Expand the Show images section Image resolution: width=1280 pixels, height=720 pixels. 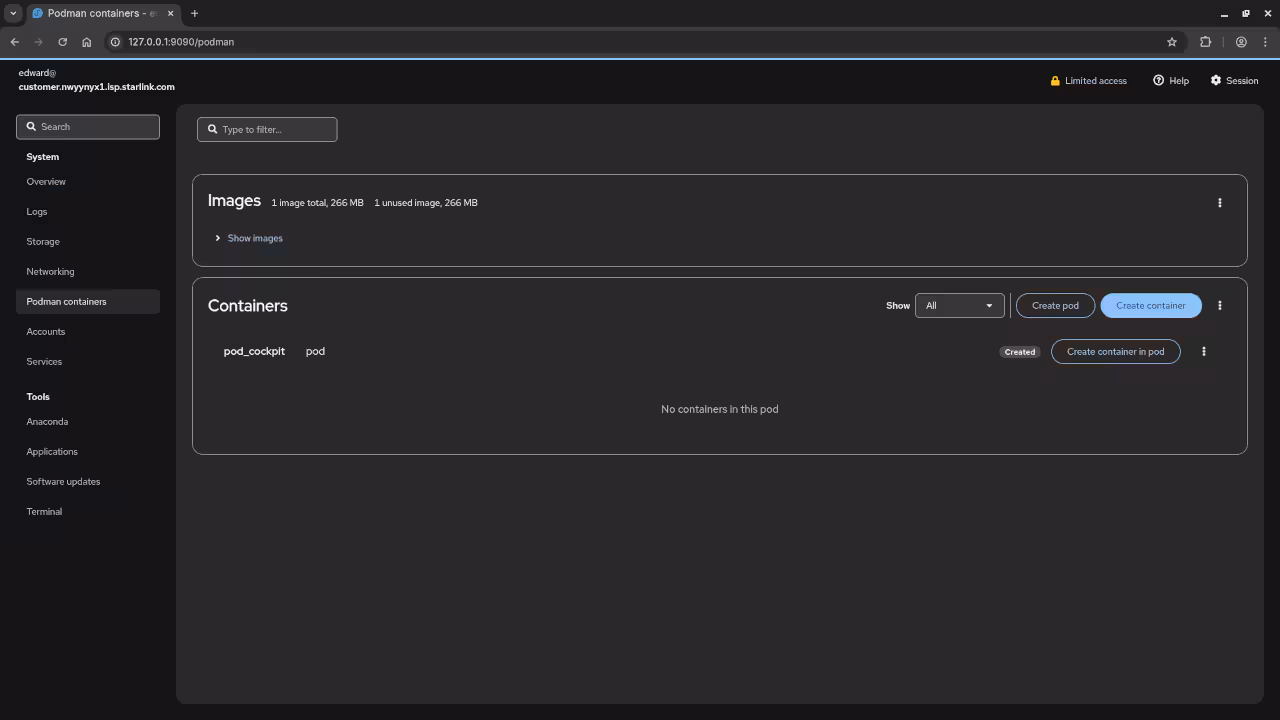(x=249, y=238)
